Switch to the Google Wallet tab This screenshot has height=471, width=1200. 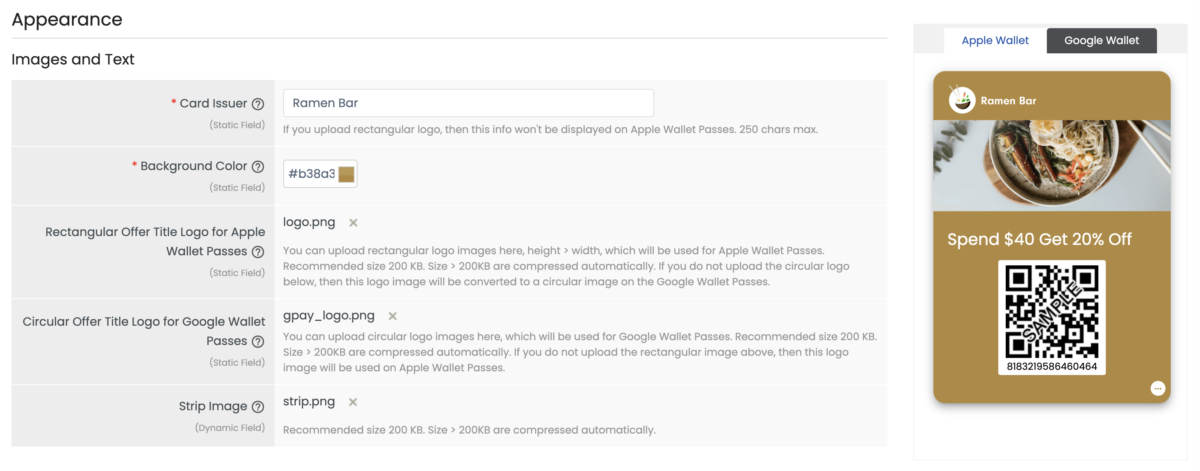coord(1101,40)
